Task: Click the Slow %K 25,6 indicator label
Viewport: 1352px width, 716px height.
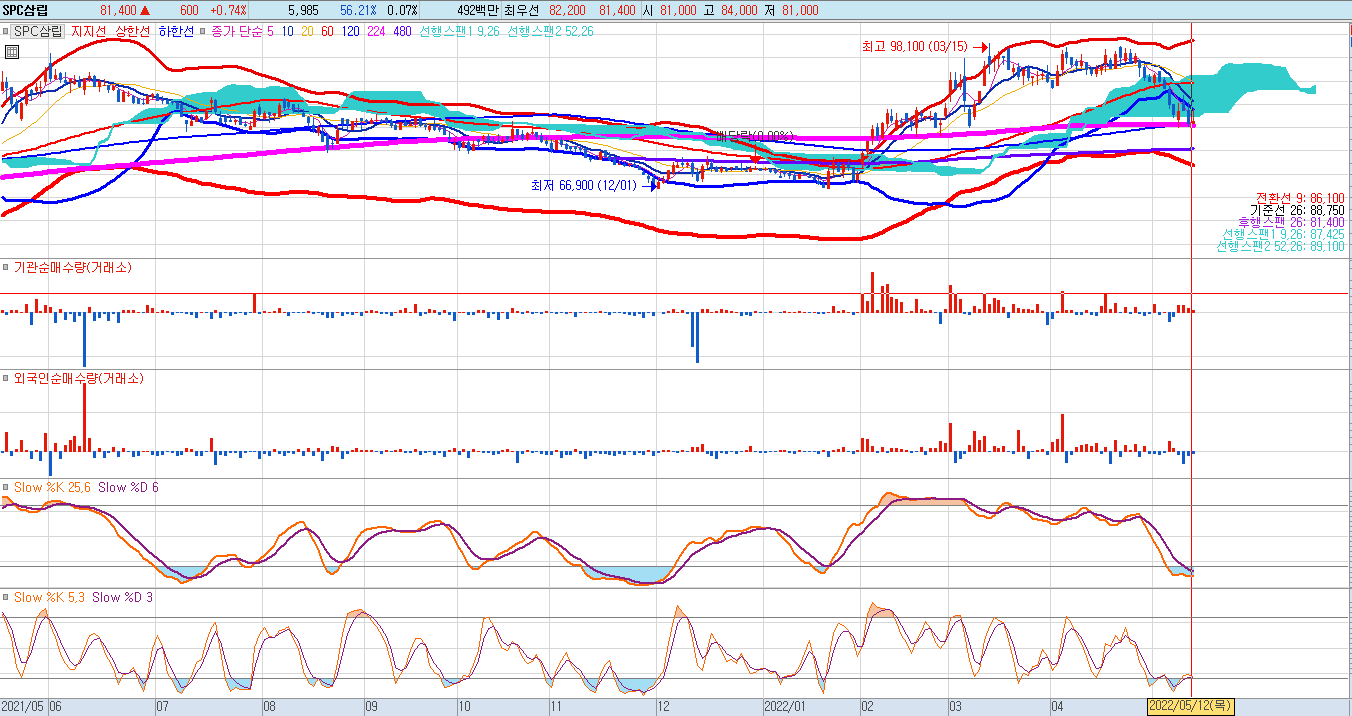Action: coord(51,487)
